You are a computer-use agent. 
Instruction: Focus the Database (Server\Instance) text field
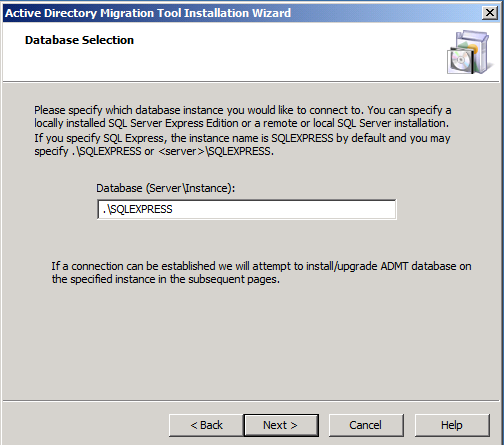[247, 209]
